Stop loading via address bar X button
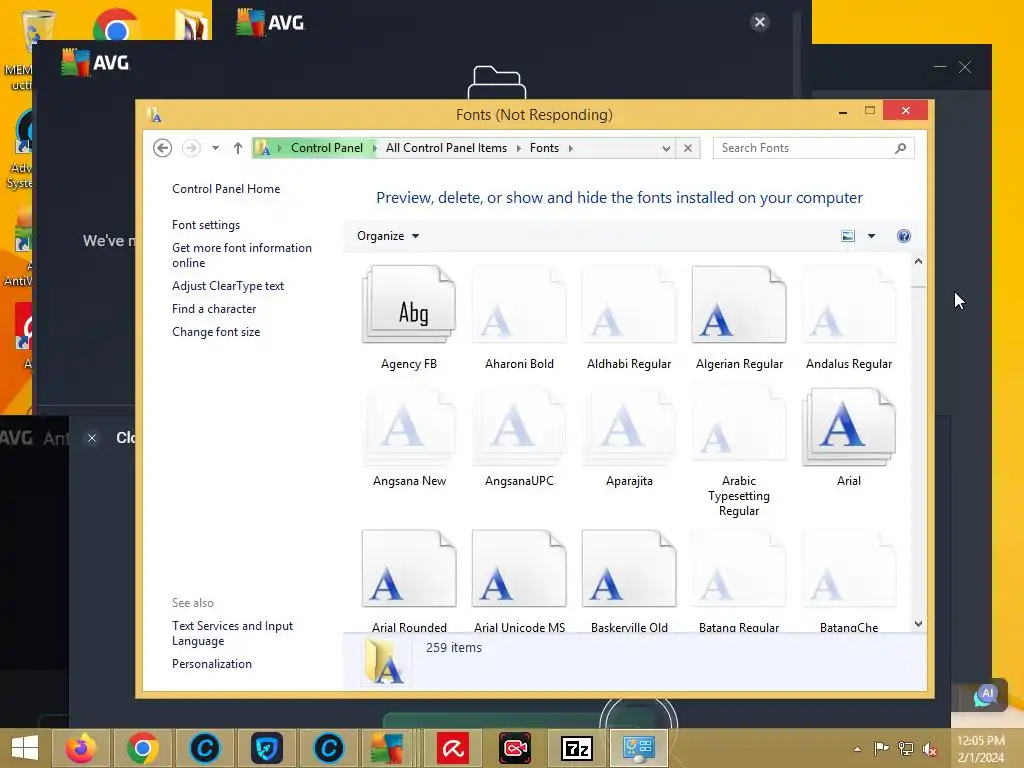Viewport: 1024px width, 768px height. click(688, 148)
